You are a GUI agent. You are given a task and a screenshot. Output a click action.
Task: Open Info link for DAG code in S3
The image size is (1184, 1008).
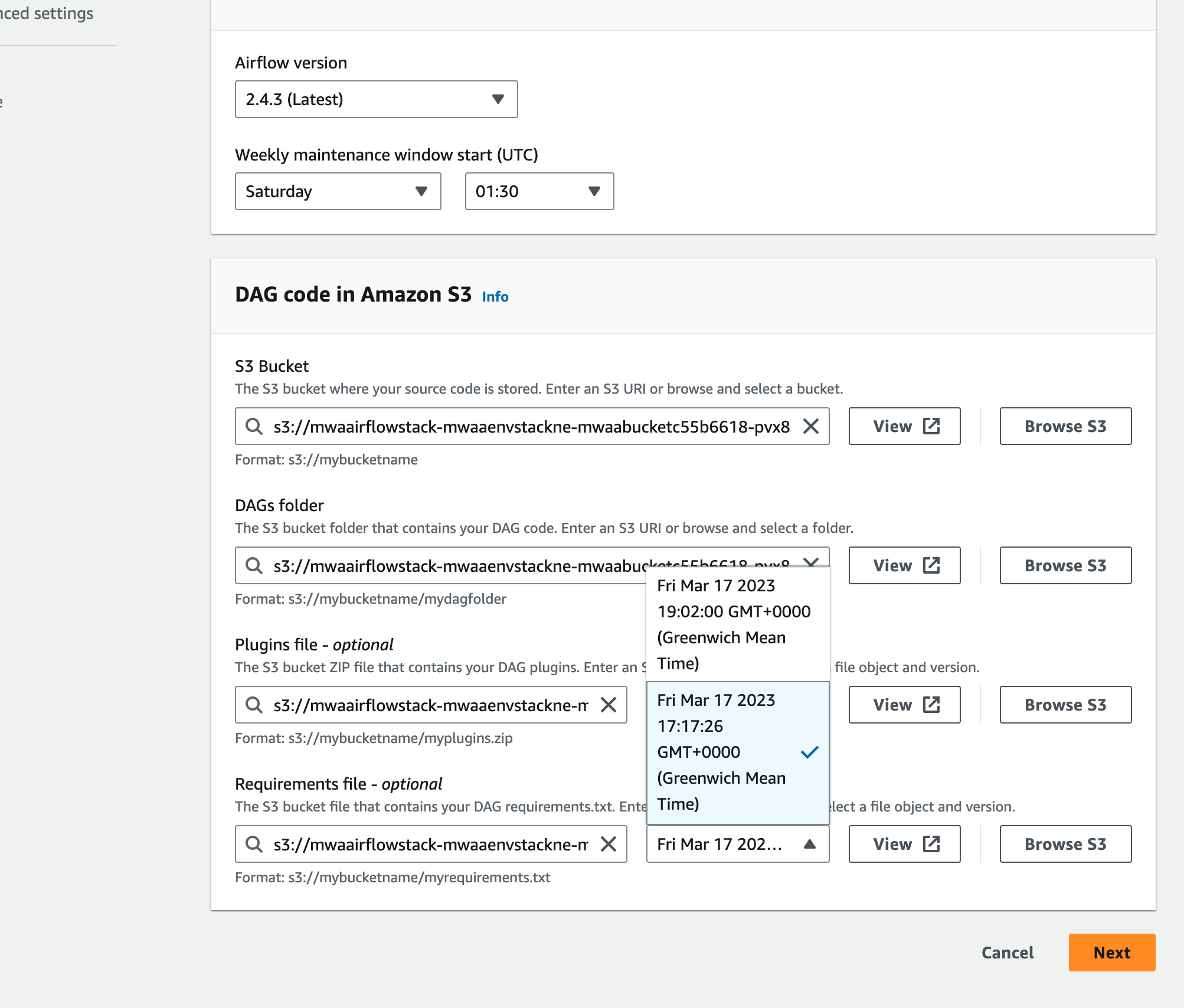(x=495, y=296)
